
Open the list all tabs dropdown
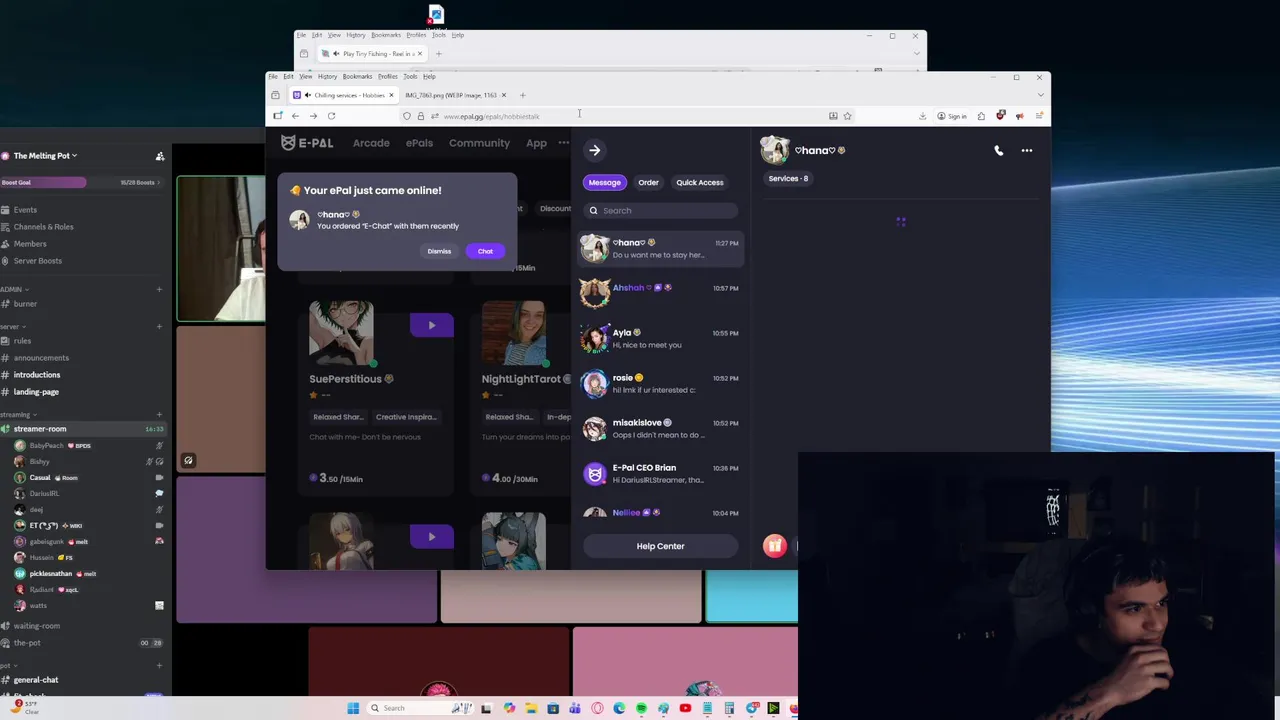click(x=1040, y=95)
